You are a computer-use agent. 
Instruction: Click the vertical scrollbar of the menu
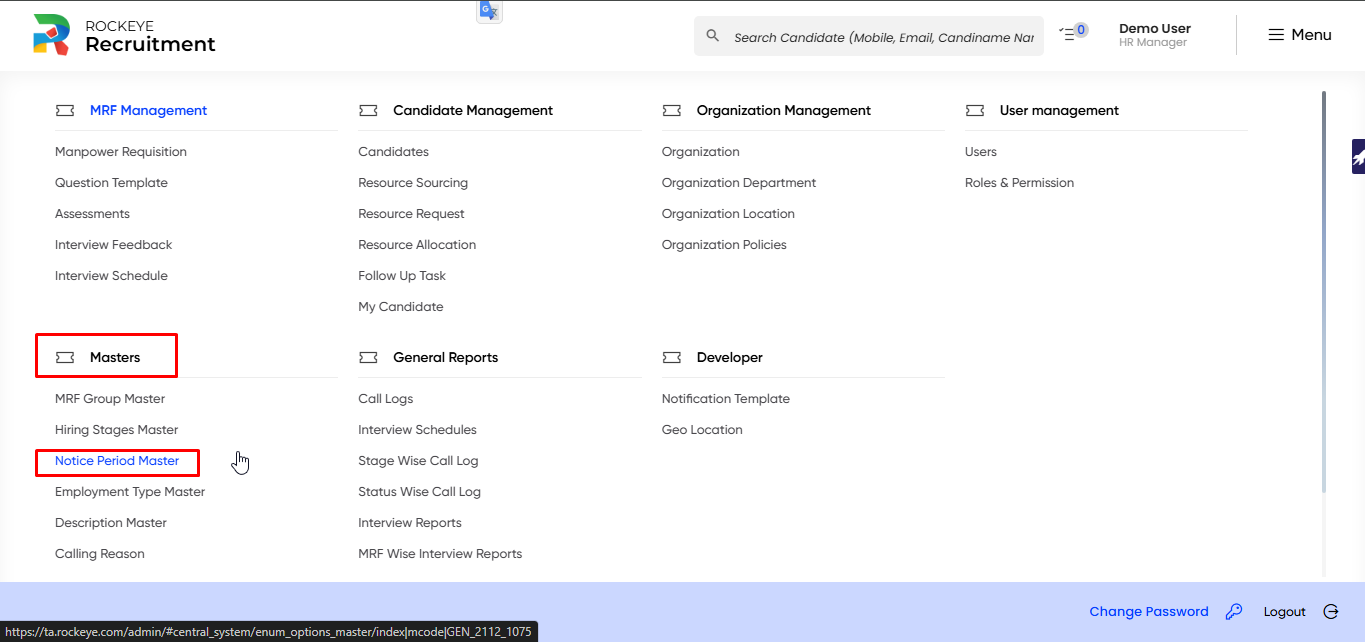click(x=1324, y=292)
